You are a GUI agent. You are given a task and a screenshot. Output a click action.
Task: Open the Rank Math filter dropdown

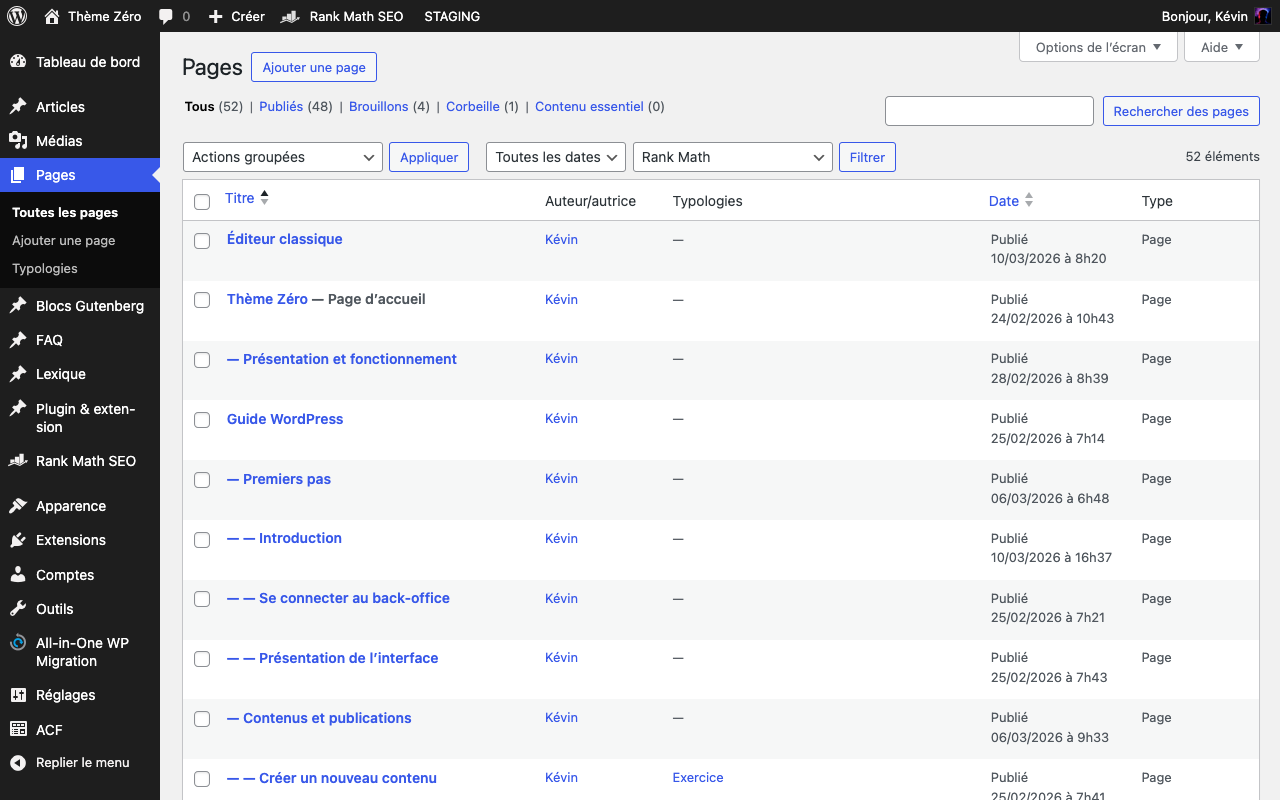pos(733,157)
